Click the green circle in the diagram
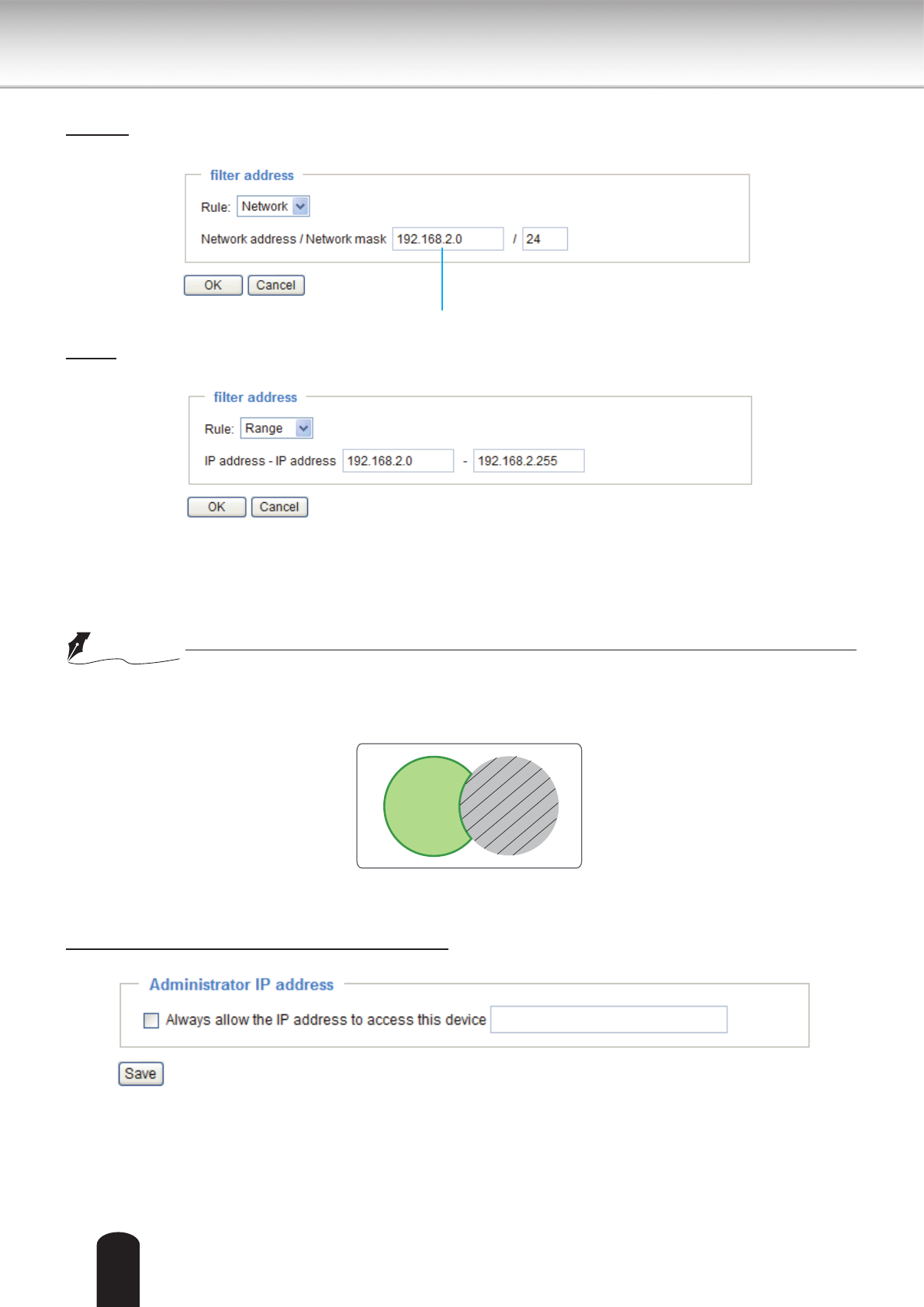 pos(423,806)
